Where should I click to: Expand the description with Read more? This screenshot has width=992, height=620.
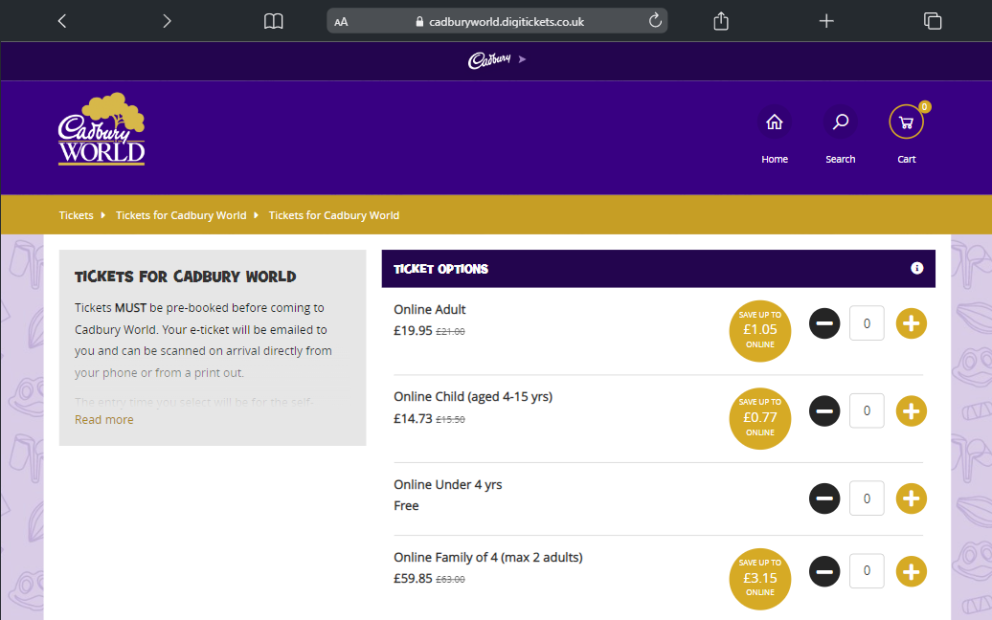point(103,419)
